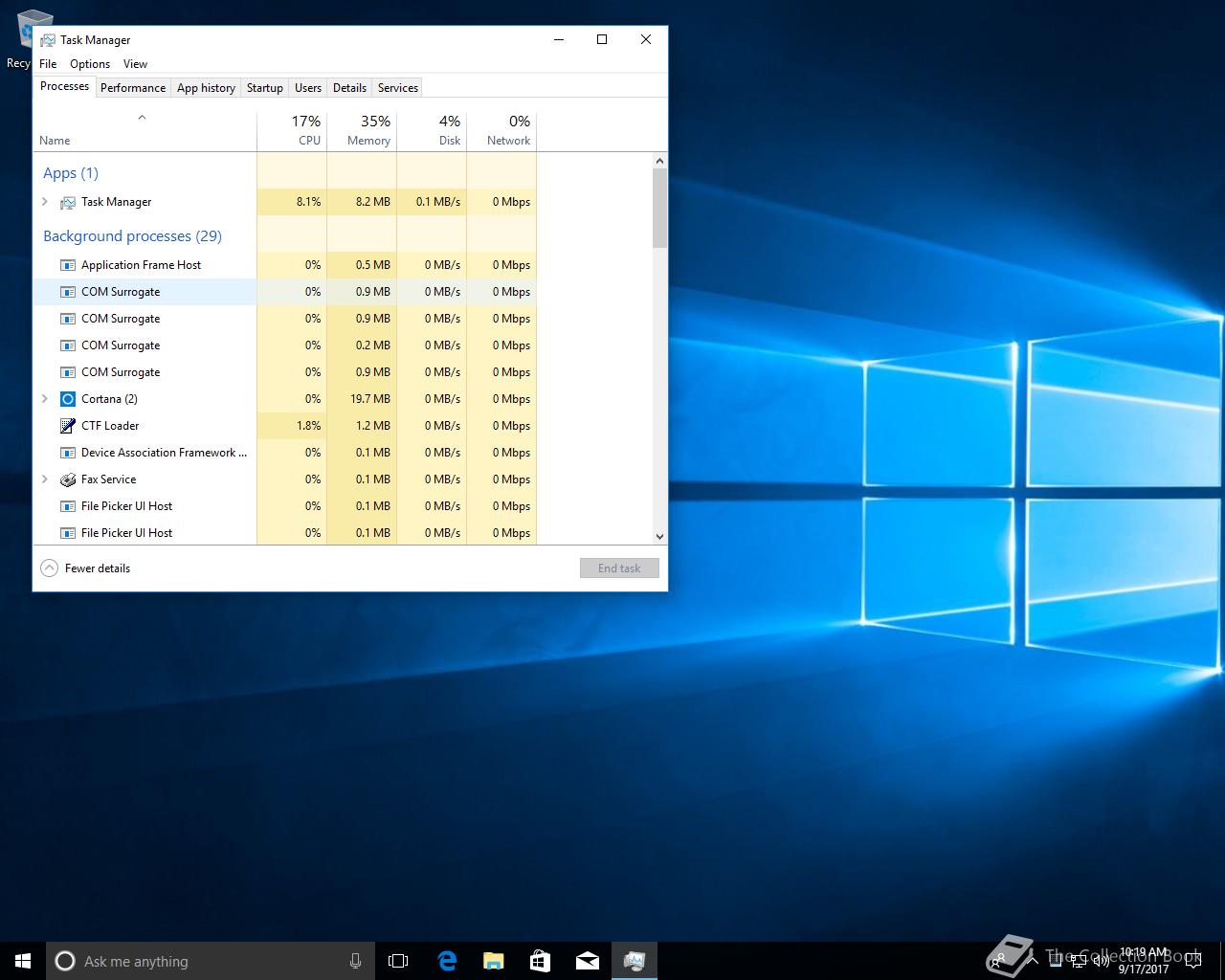Viewport: 1225px width, 980px height.
Task: Open the Windows Start menu
Action: (23, 961)
